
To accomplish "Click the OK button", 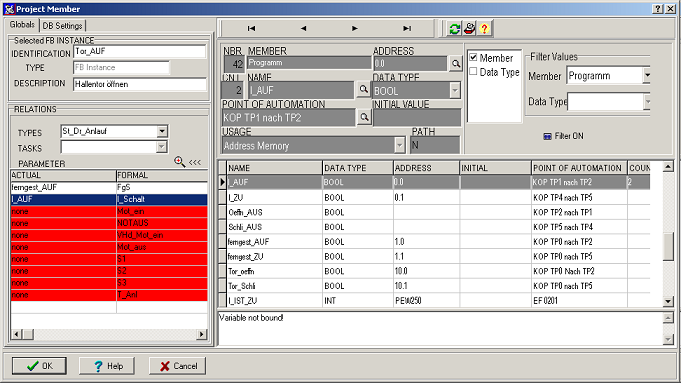I will pyautogui.click(x=39, y=366).
